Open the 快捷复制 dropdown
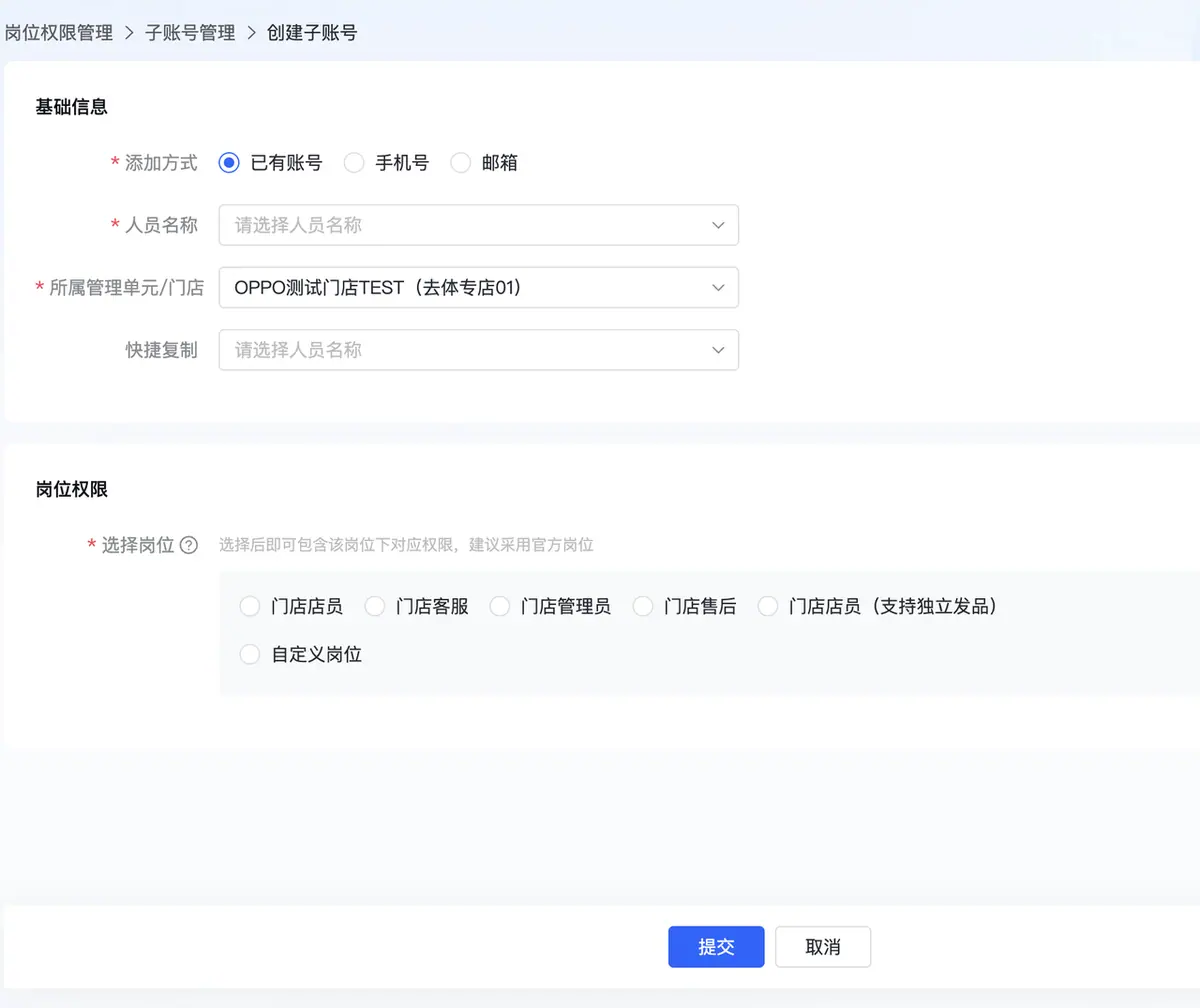This screenshot has height=1008, width=1200. point(479,350)
